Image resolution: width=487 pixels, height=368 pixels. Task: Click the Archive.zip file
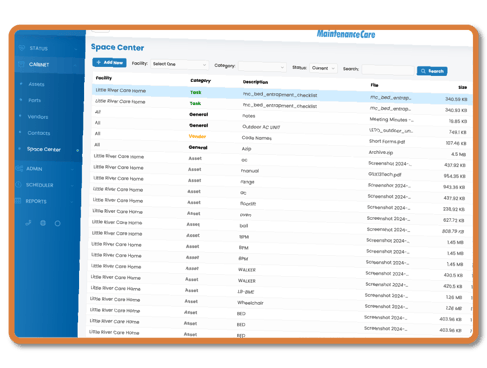pos(381,152)
